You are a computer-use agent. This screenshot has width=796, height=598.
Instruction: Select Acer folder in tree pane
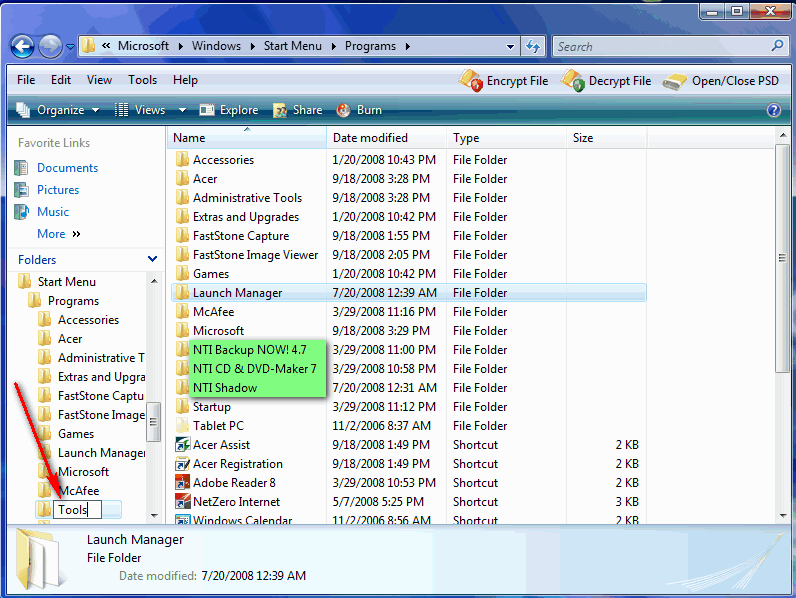[x=70, y=339]
